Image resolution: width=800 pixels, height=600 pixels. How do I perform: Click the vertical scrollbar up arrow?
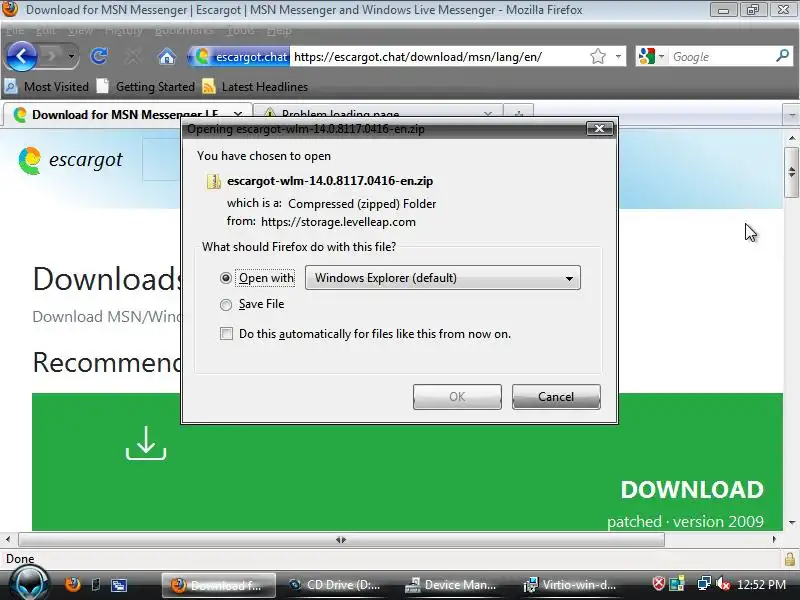coord(792,138)
